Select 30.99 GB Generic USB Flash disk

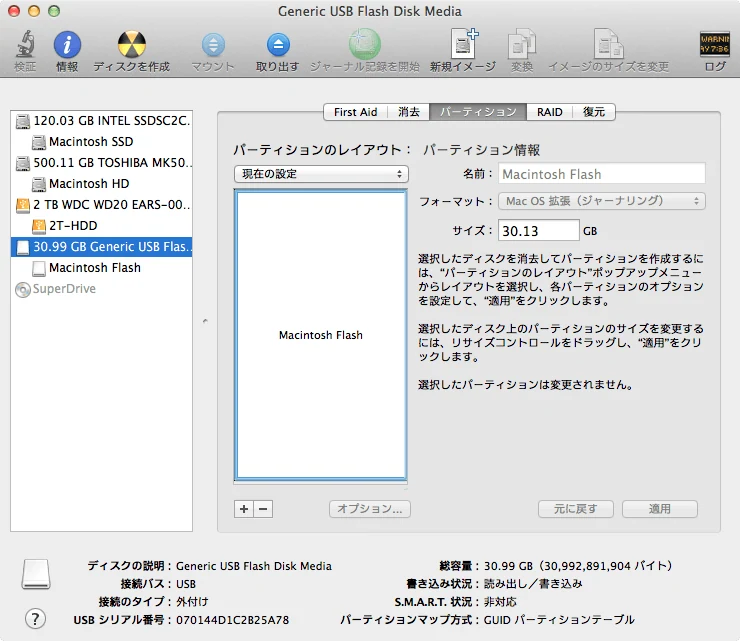click(101, 247)
